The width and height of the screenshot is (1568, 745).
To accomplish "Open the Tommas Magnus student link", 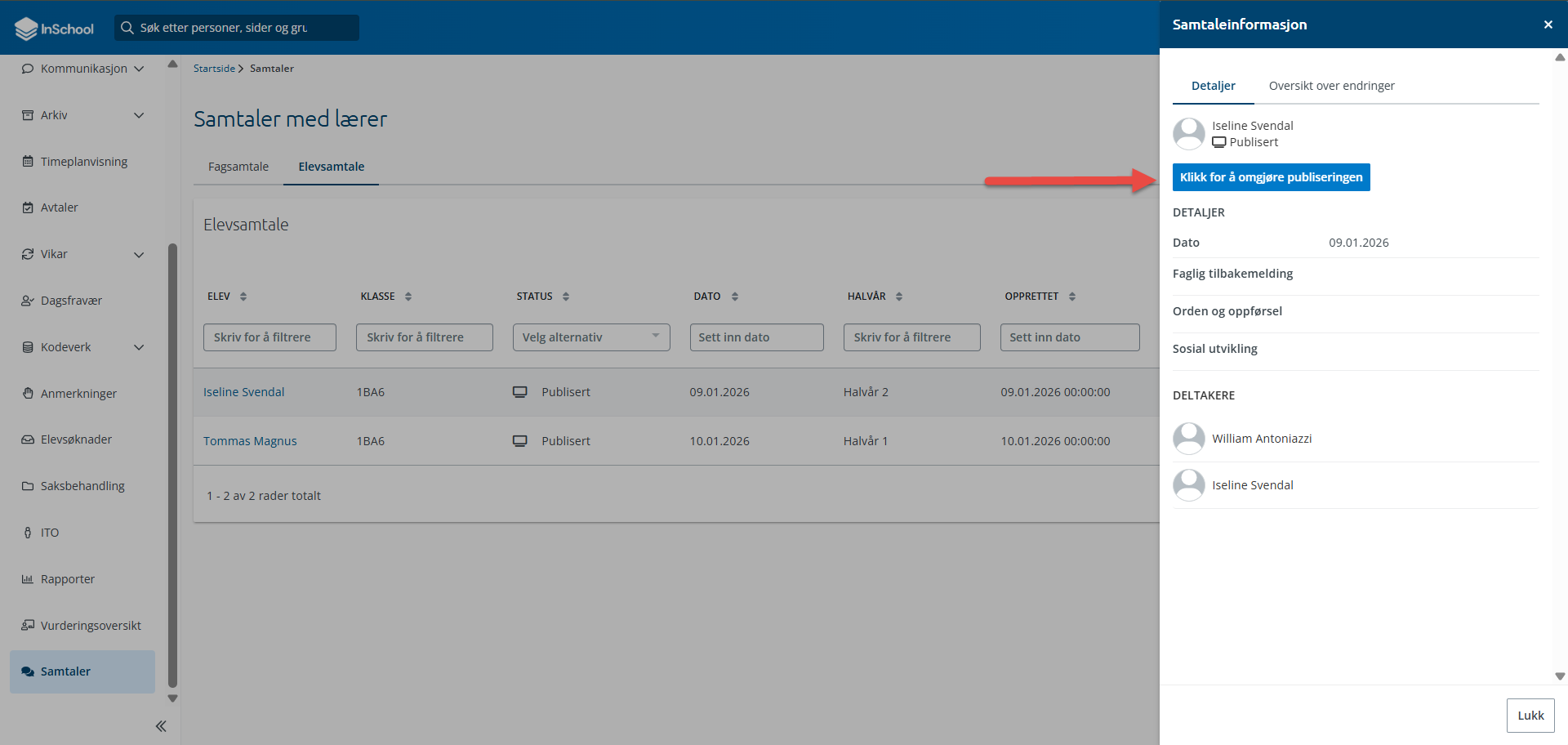I will 250,441.
